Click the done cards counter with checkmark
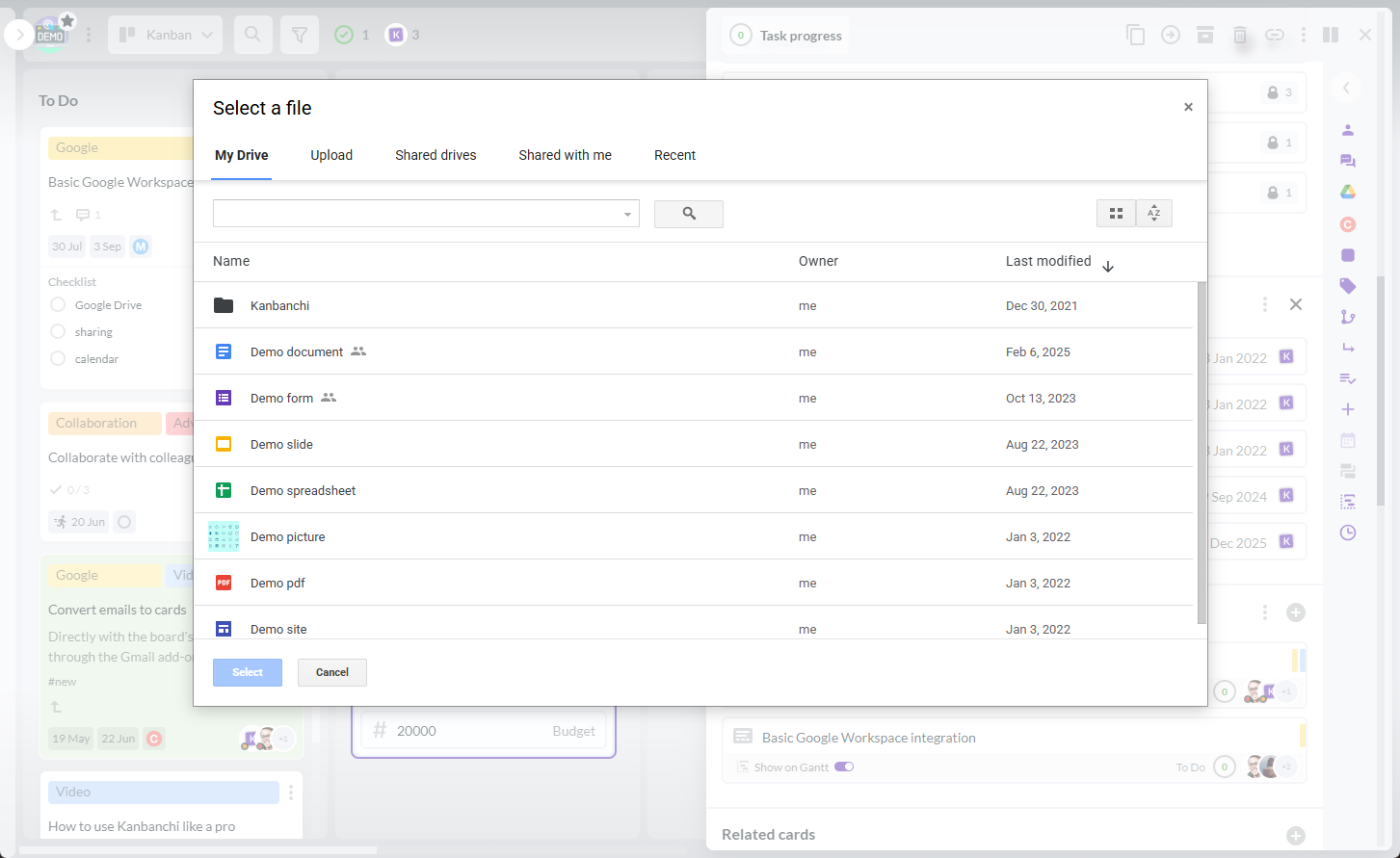 [352, 35]
